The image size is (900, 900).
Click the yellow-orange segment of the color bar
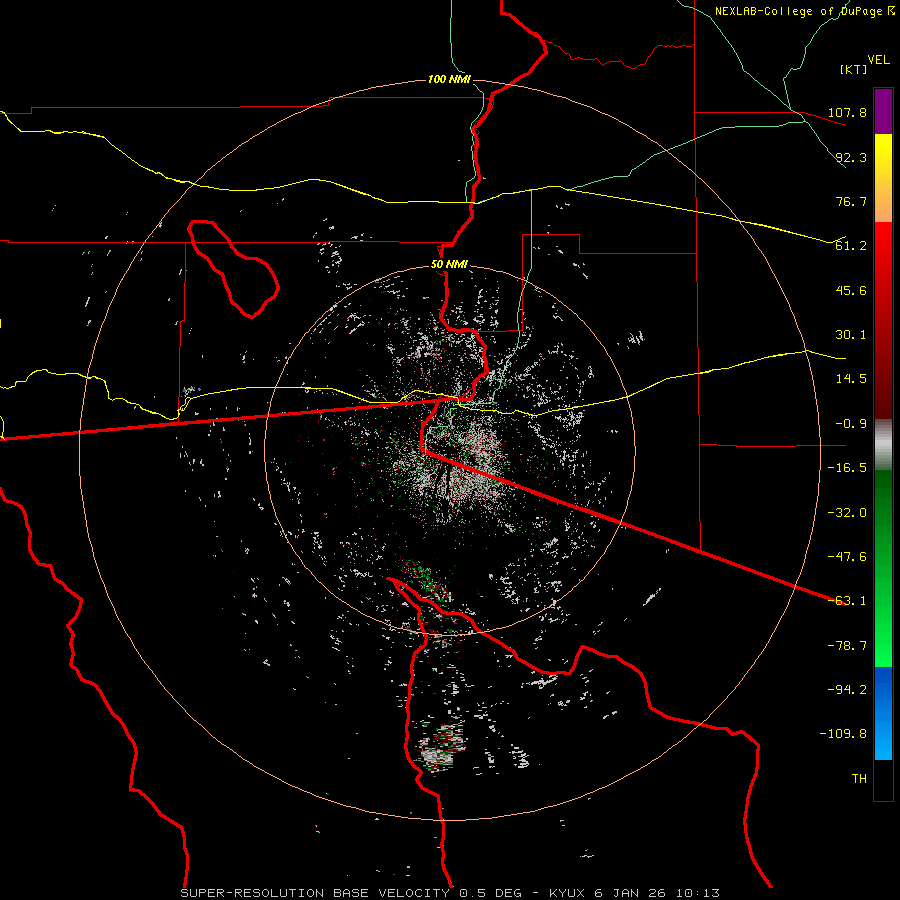click(x=883, y=178)
